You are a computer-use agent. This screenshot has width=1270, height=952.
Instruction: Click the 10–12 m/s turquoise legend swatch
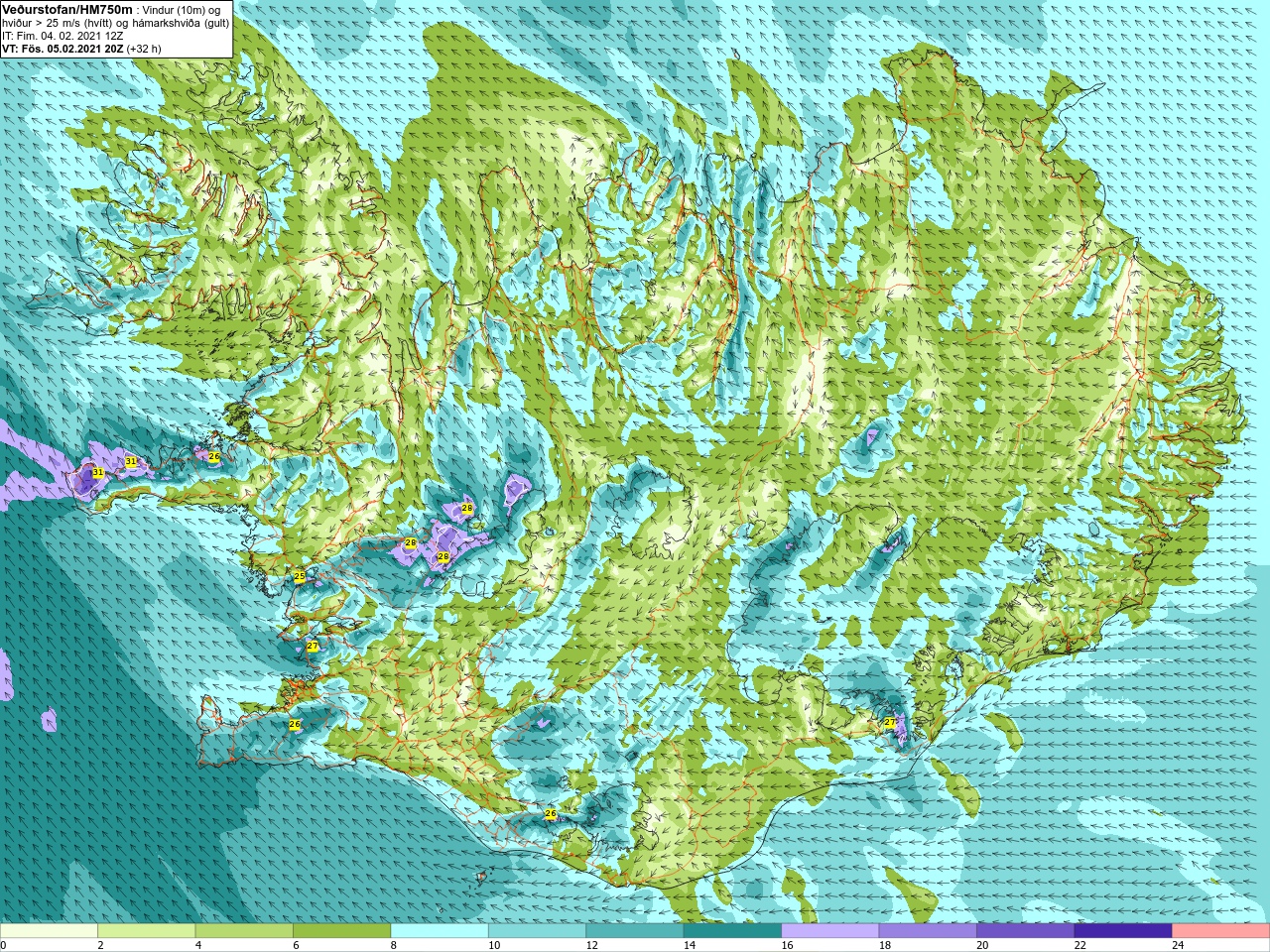click(x=537, y=931)
